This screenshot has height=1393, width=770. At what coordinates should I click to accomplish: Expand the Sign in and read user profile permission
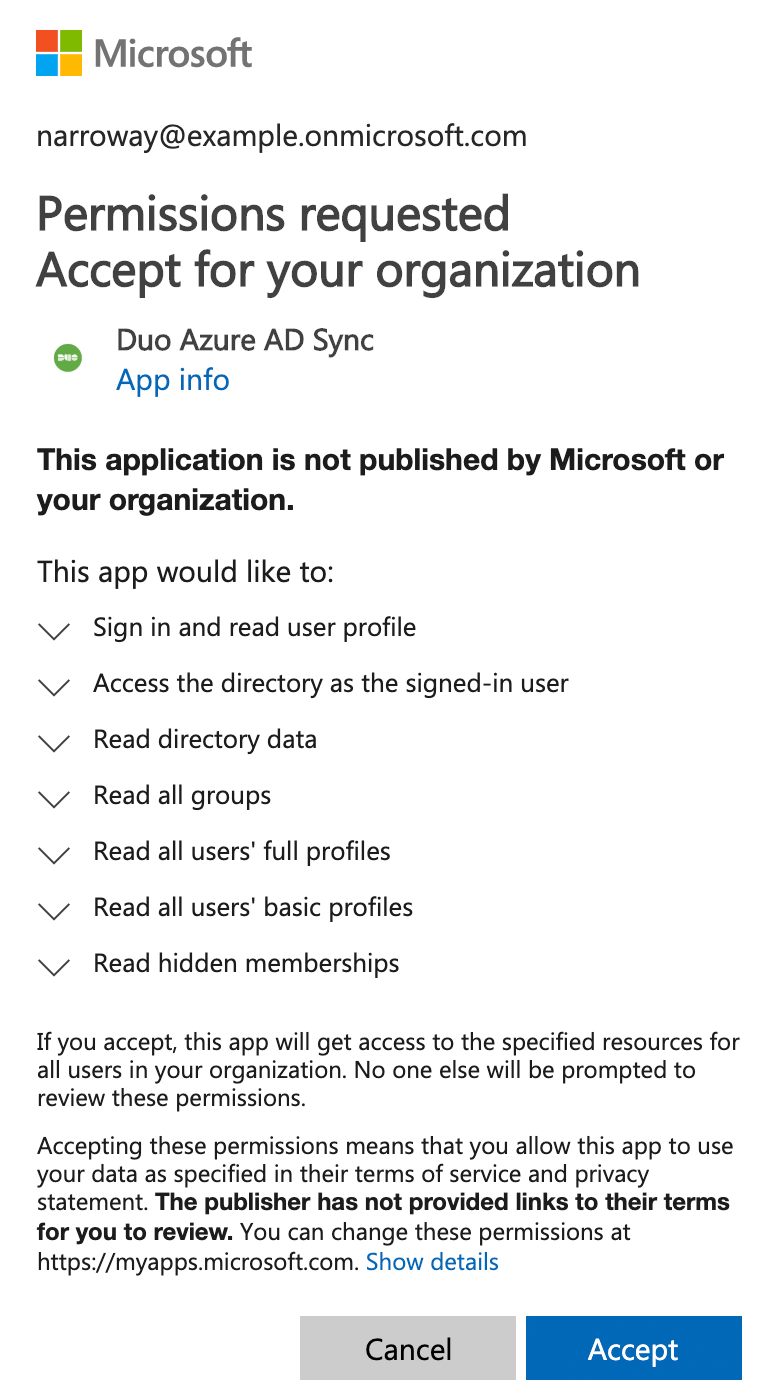pos(54,630)
